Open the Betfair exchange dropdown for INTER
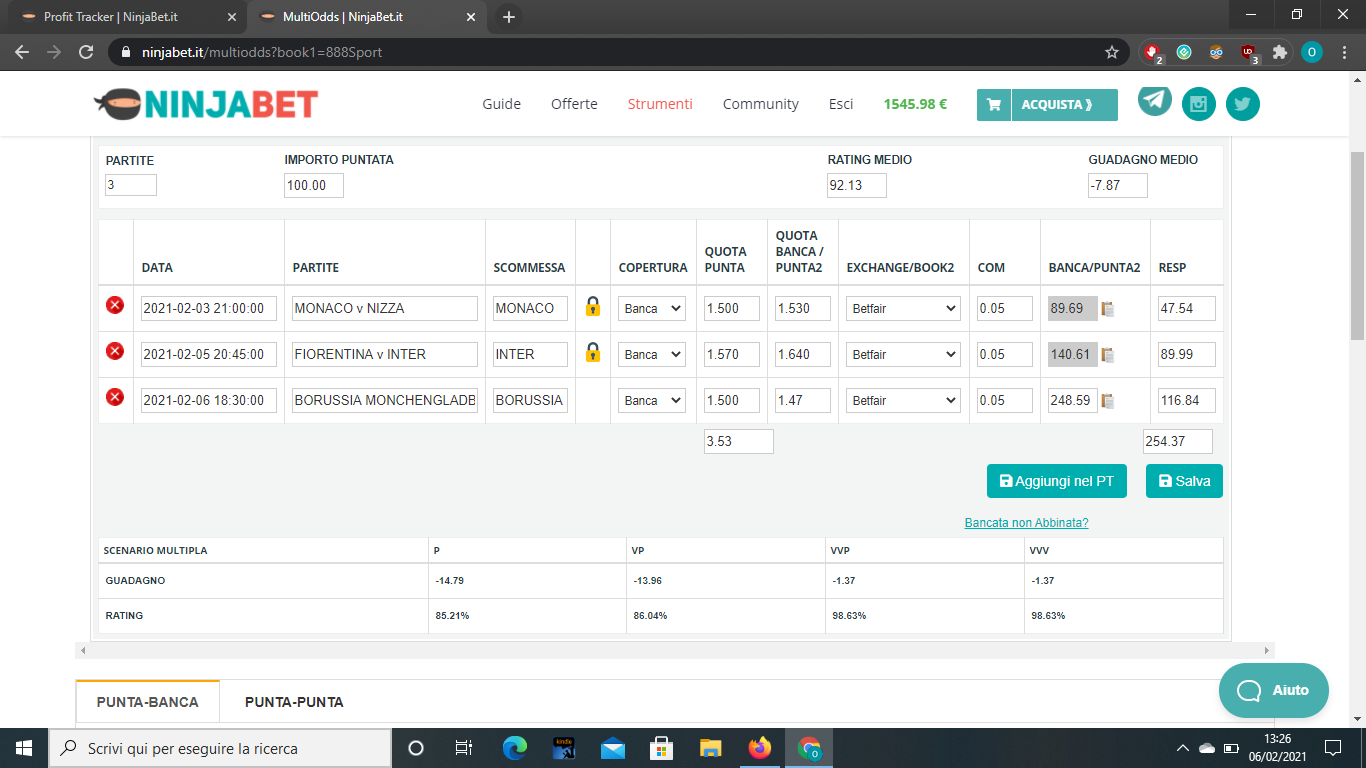Screen dimensions: 1366x768 (x=903, y=354)
